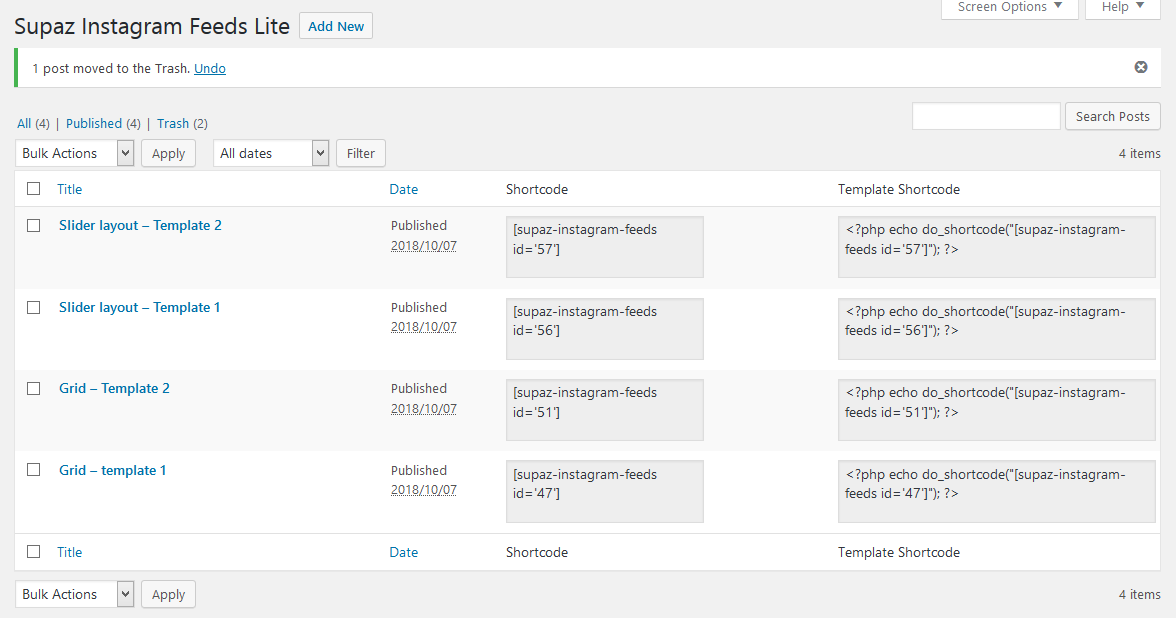Screen dimensions: 1176x618
Task: Click shortcode box with id='51'
Action: click(604, 410)
